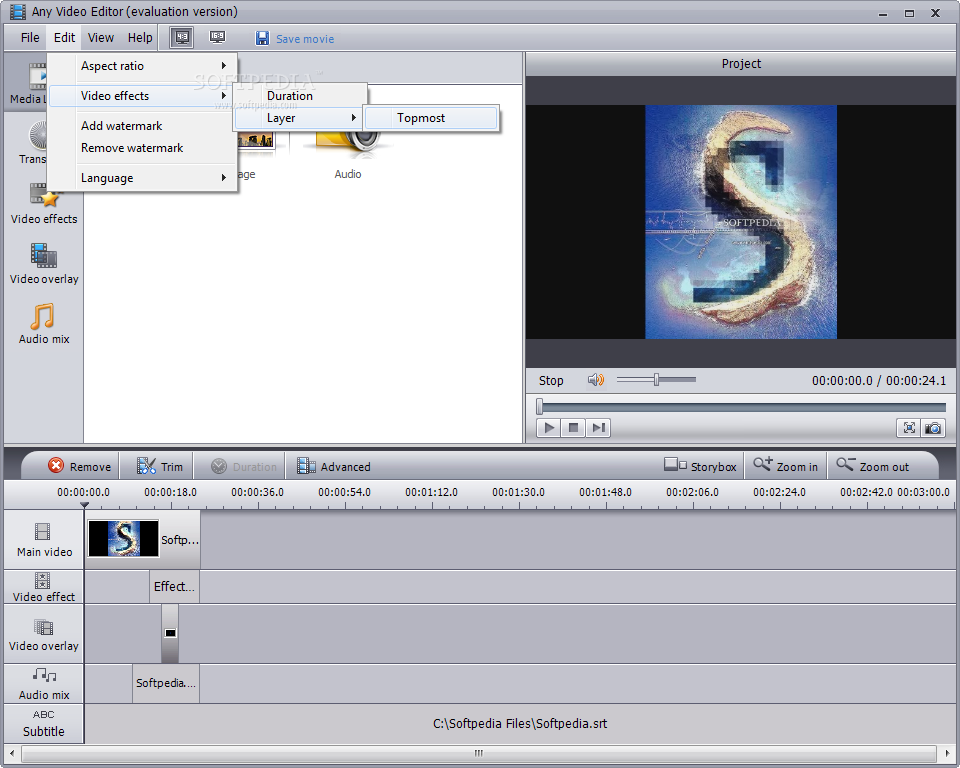
Task: Click the Remove red X icon
Action: [56, 465]
